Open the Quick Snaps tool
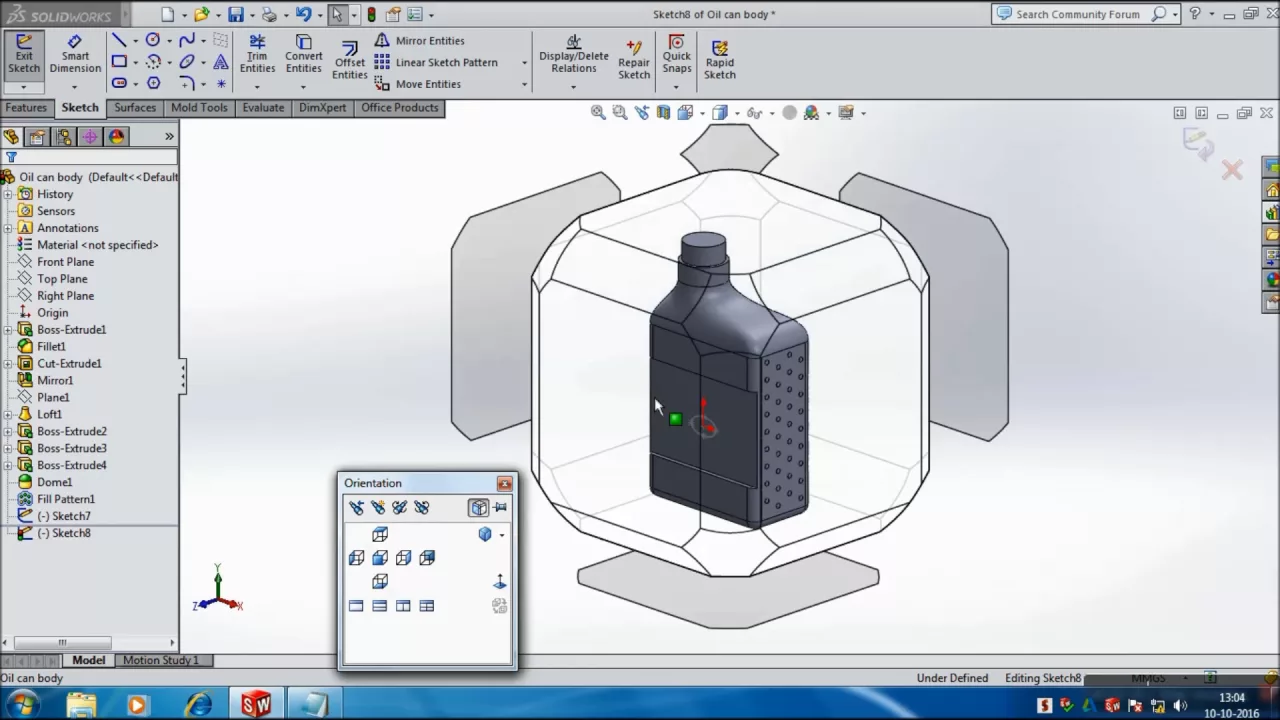 click(677, 54)
